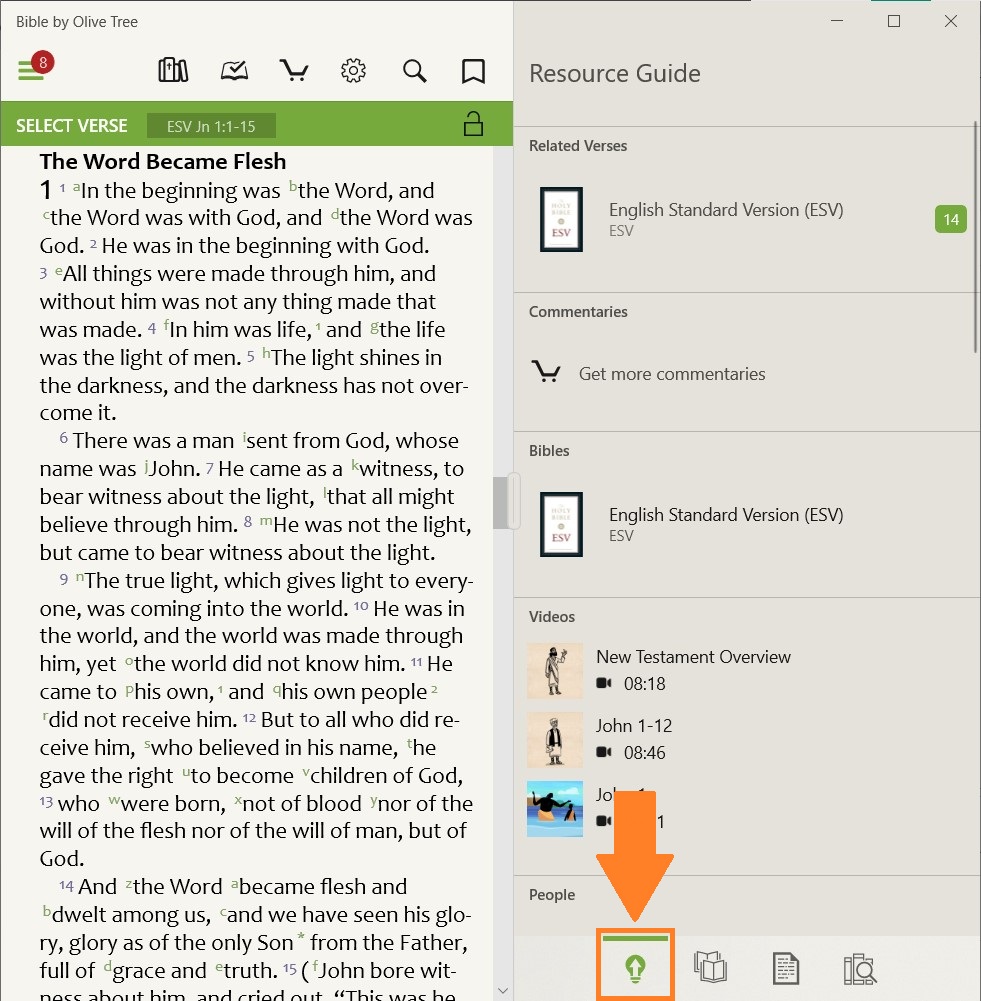Click the John 1-12 video thumbnail
Screen dimensions: 981x1001
pos(555,739)
